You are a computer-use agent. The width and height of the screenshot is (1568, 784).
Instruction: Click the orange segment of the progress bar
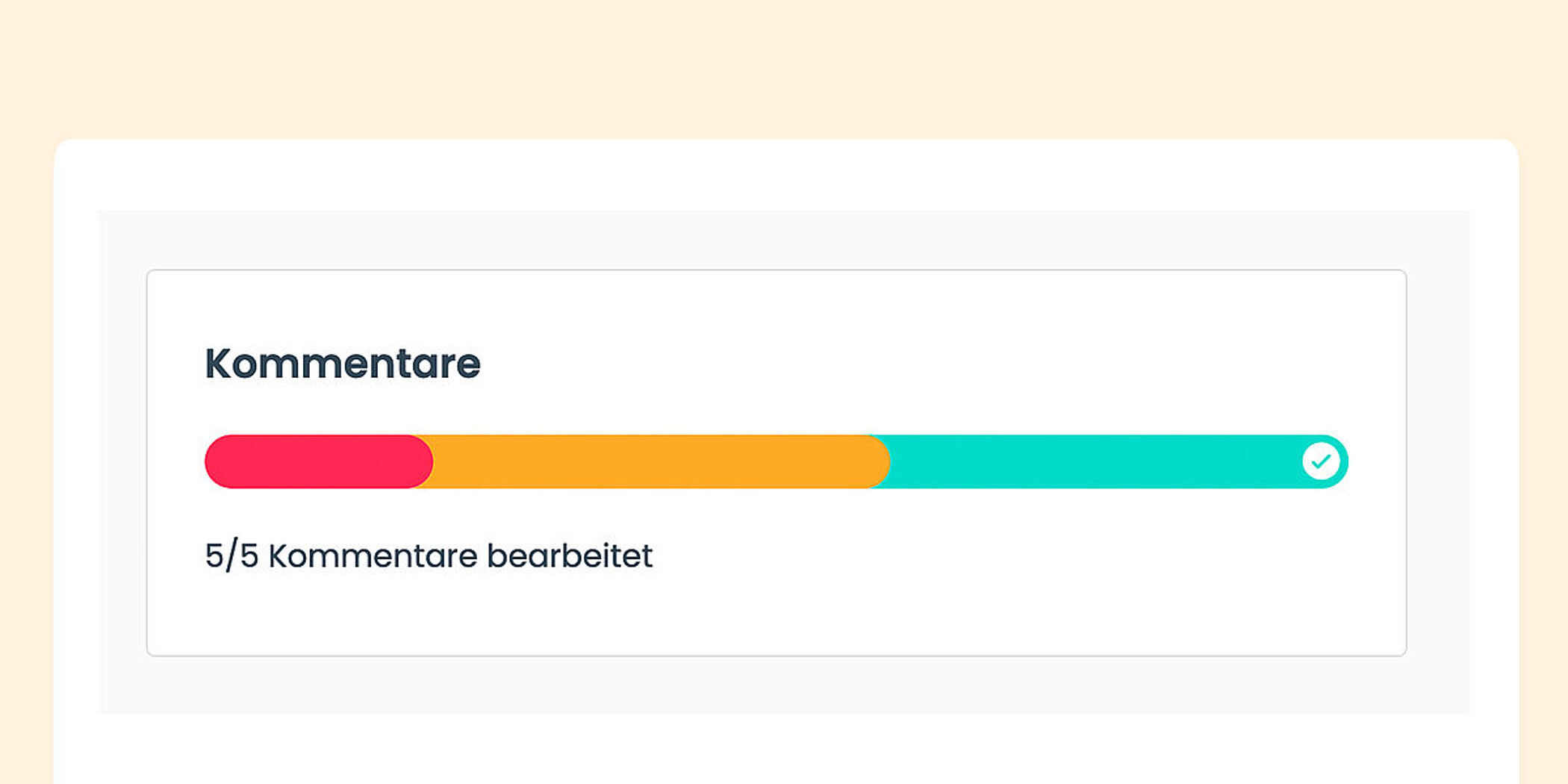click(650, 461)
